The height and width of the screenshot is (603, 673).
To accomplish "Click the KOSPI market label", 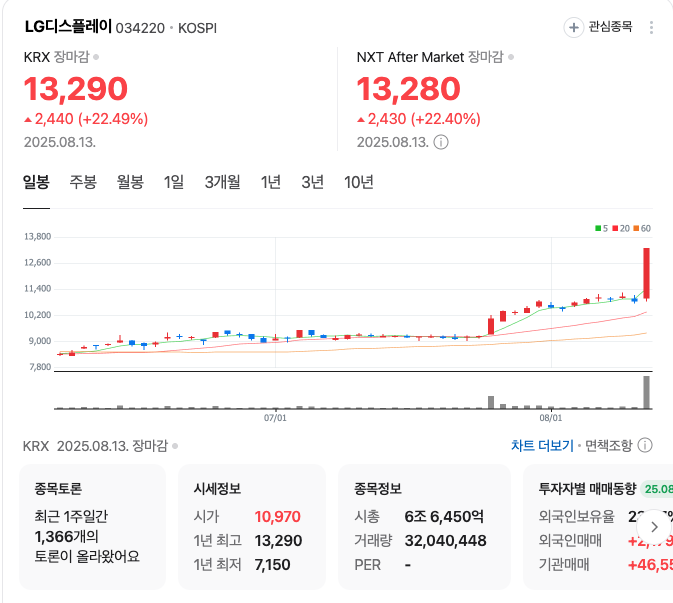I will (x=197, y=28).
